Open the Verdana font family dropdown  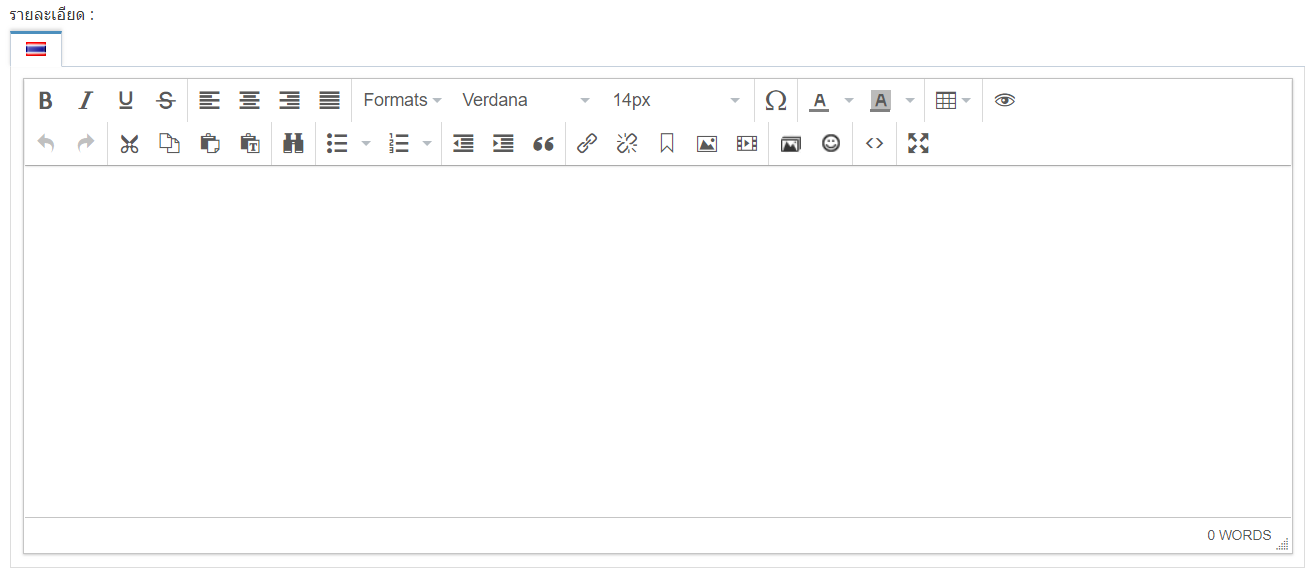[x=526, y=100]
